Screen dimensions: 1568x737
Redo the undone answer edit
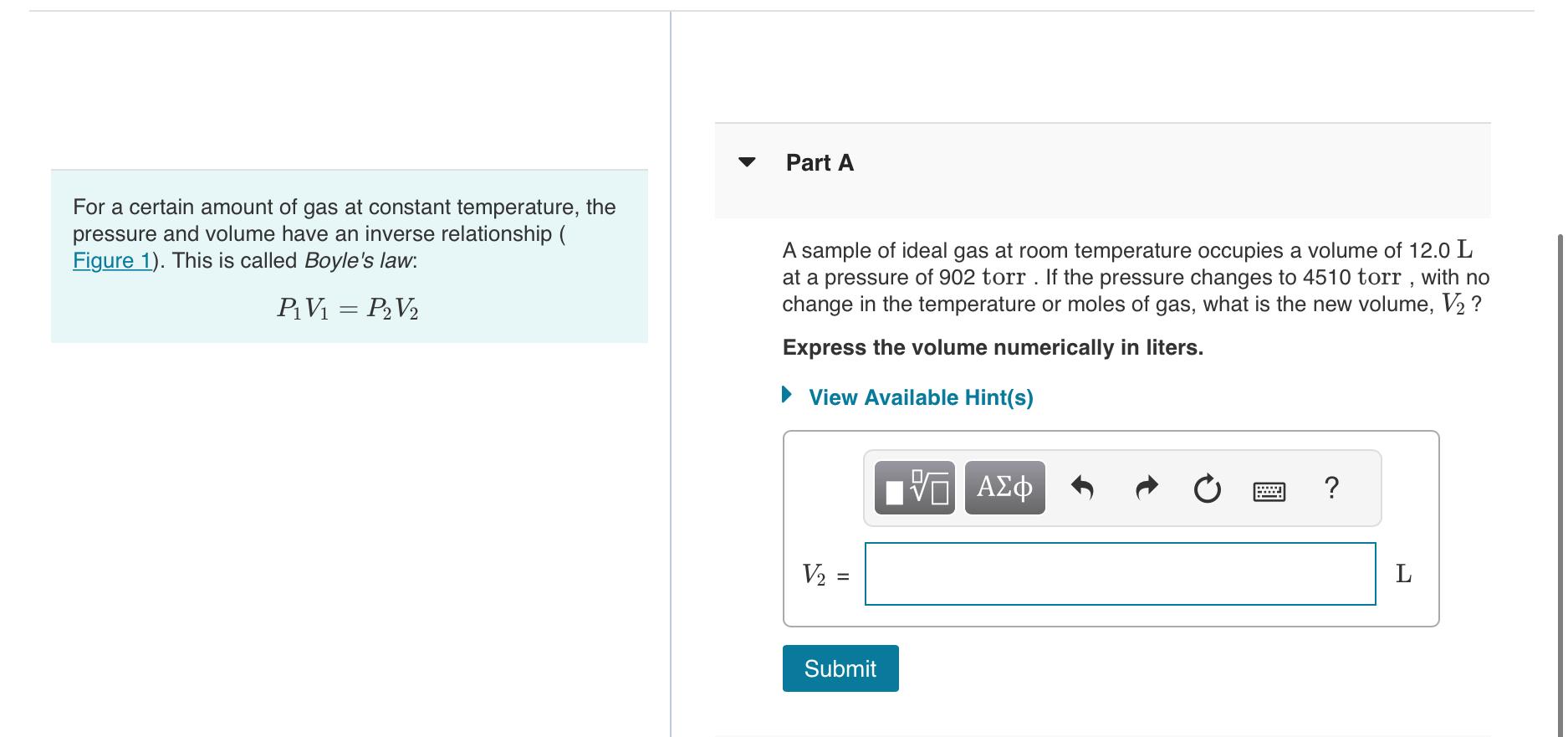pyautogui.click(x=1145, y=487)
